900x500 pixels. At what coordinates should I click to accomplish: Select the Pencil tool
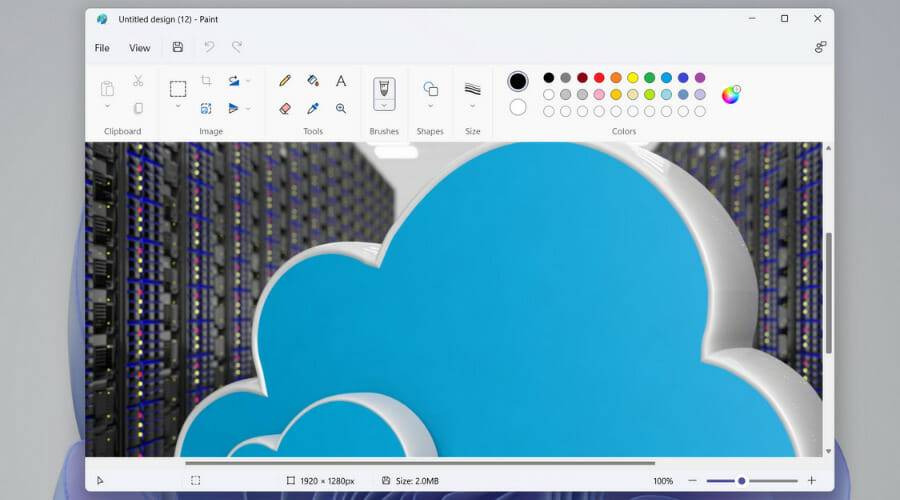(x=285, y=80)
